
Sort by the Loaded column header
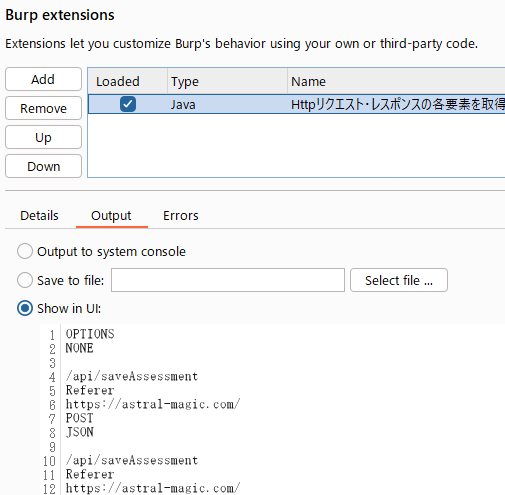(x=128, y=81)
